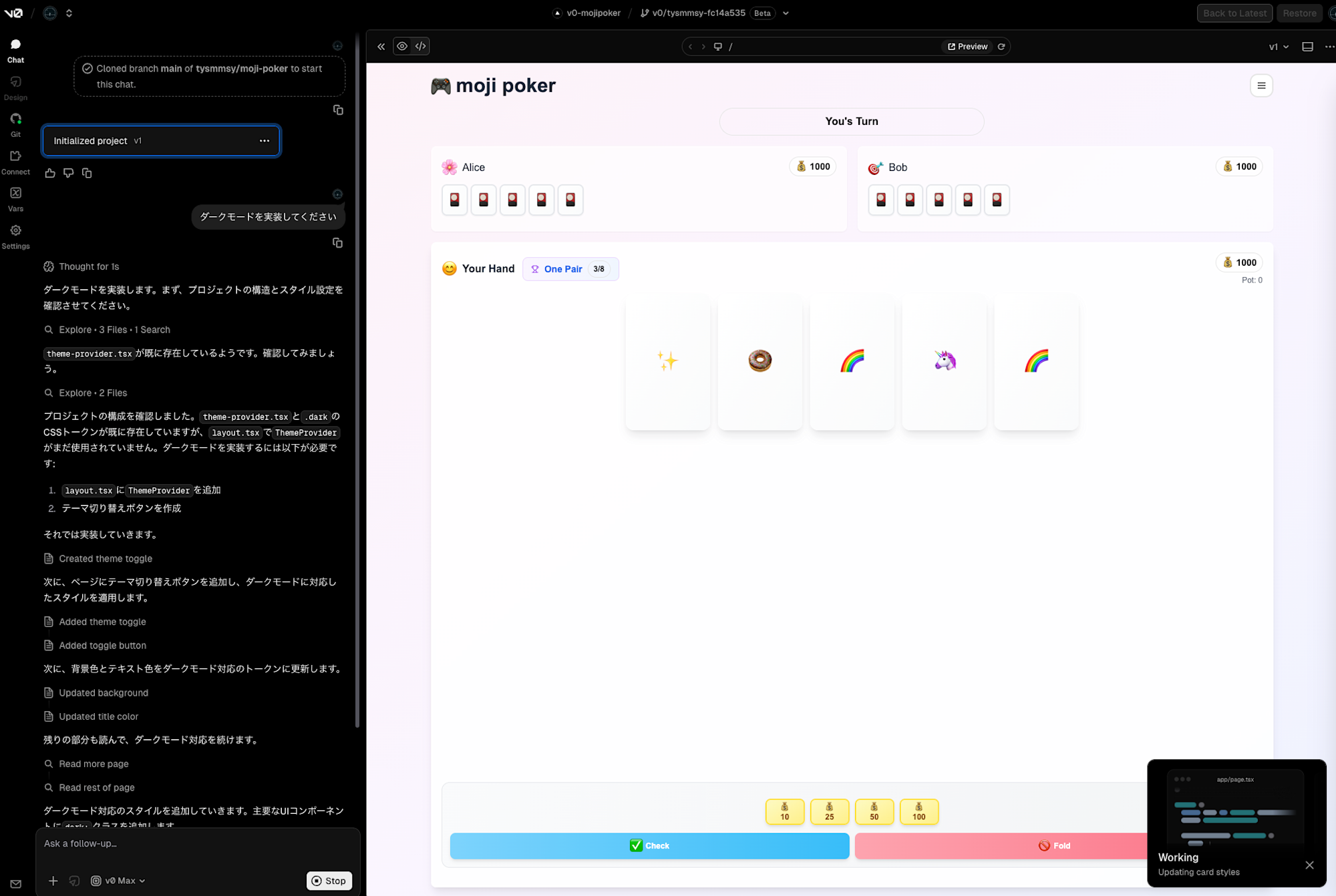Open the v0 Max model dropdown
Screen dimensions: 1336x896
(118, 881)
